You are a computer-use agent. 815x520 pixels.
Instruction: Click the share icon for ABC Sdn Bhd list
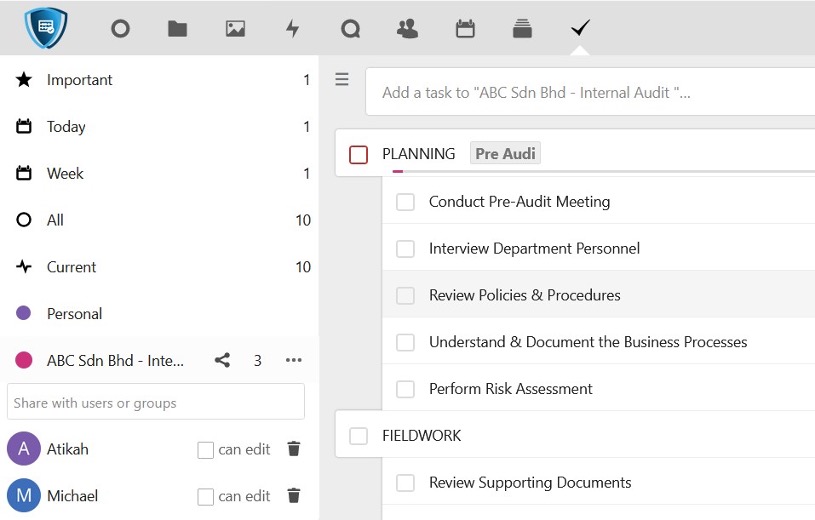(222, 360)
